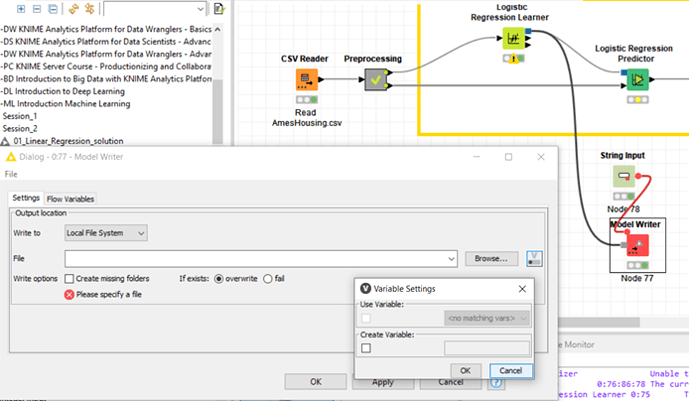This screenshot has height=402, width=690.
Task: Select the Logistic Regression Learner node icon
Action: [x=514, y=39]
